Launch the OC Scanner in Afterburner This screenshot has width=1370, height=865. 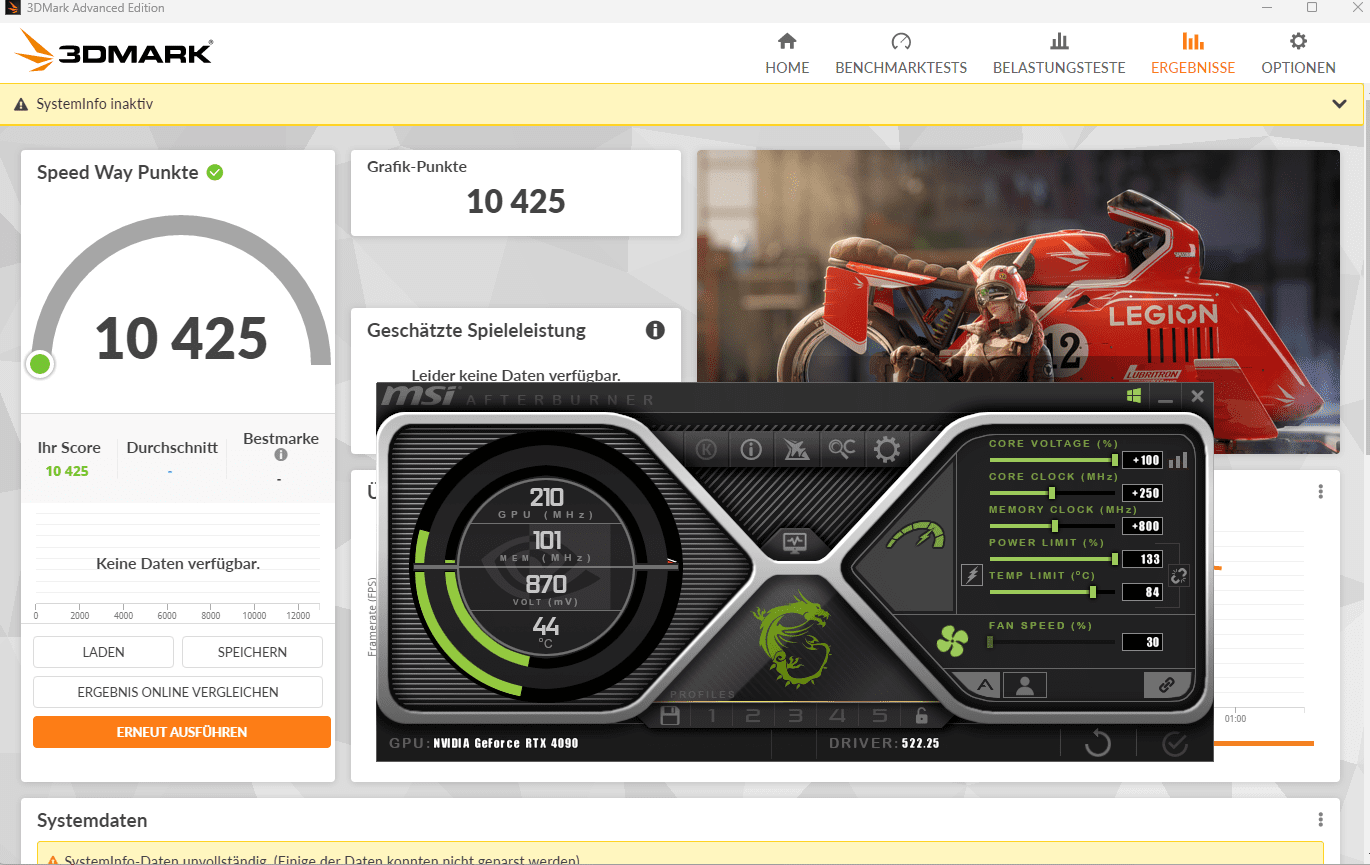[841, 449]
